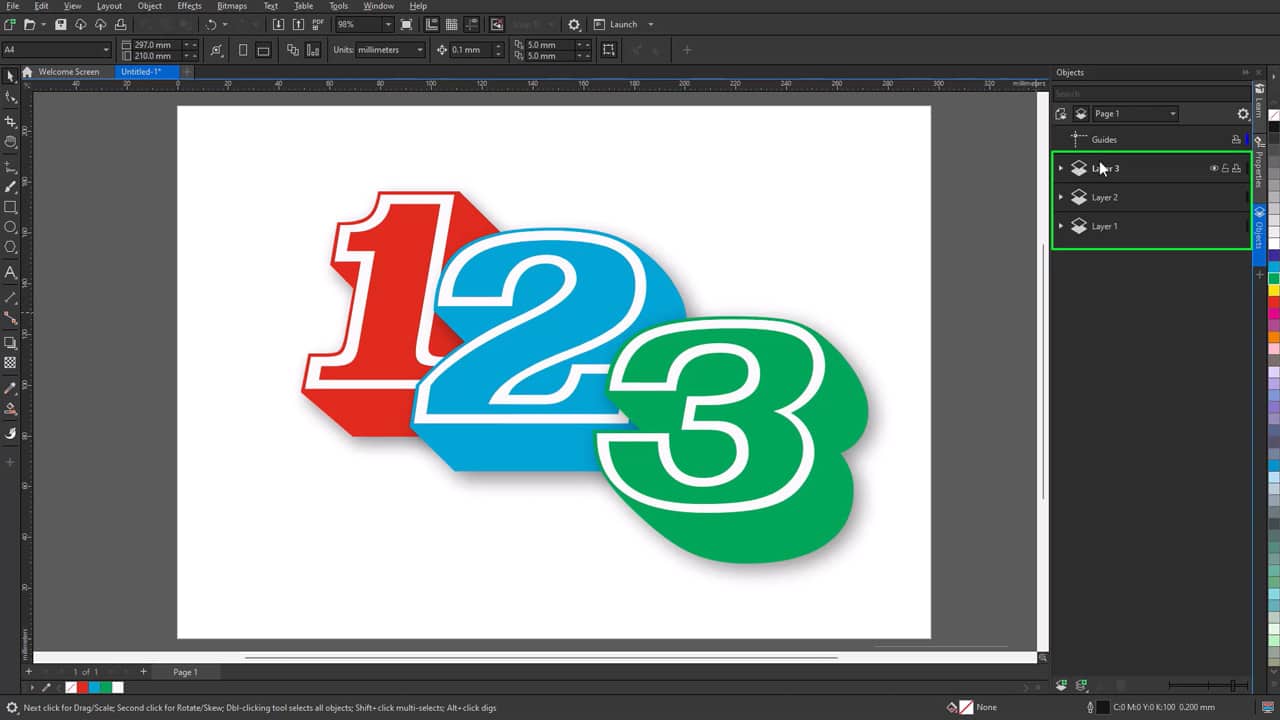The width and height of the screenshot is (1280, 720).
Task: Click the red swatch in document palette
Action: pos(82,688)
